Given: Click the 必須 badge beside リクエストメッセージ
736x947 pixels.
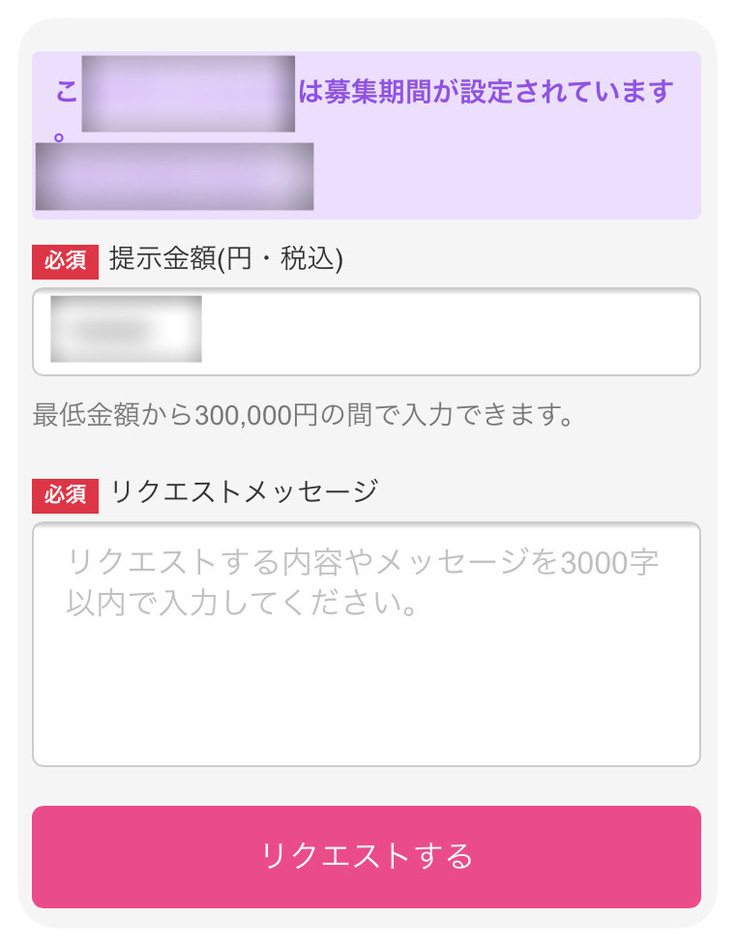Looking at the screenshot, I should [x=65, y=494].
